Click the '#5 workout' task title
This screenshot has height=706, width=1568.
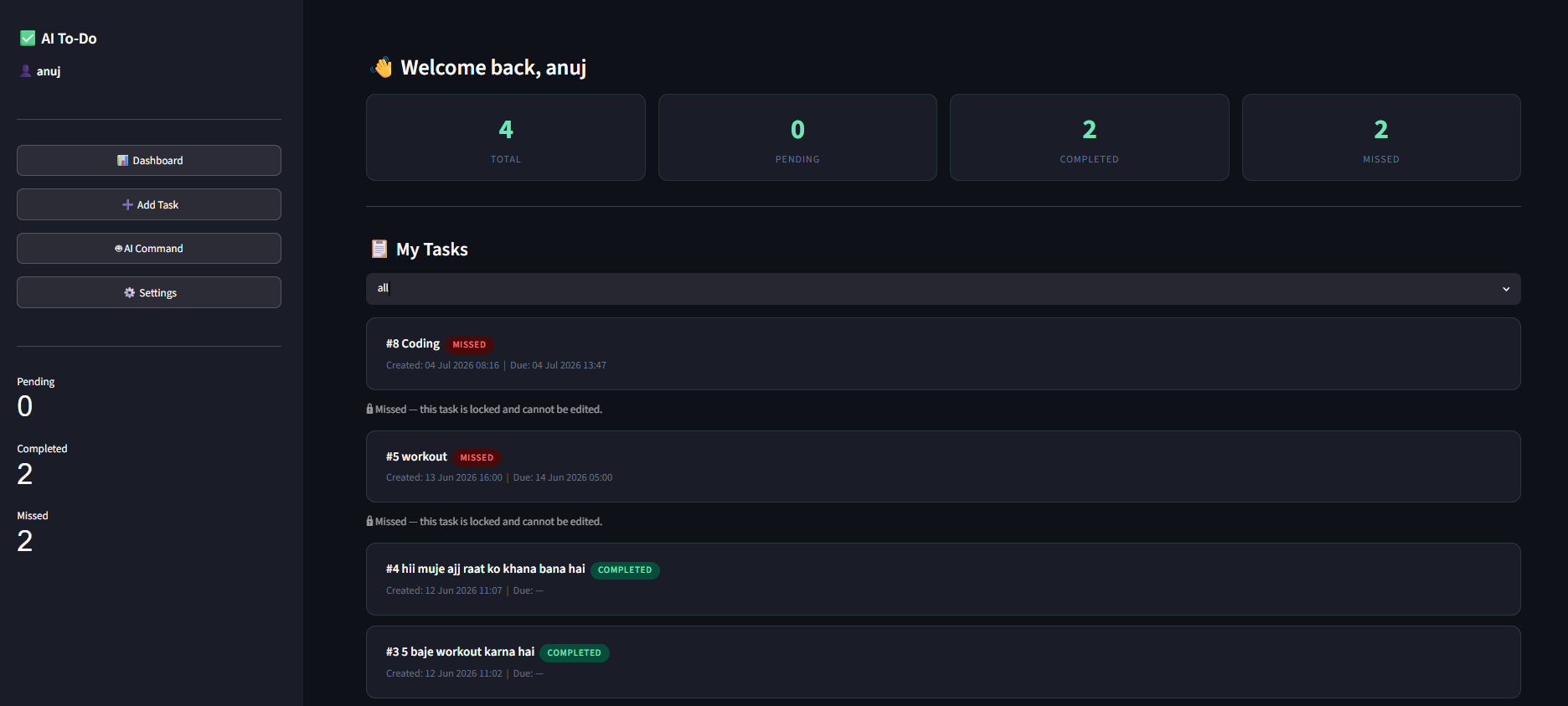(416, 456)
